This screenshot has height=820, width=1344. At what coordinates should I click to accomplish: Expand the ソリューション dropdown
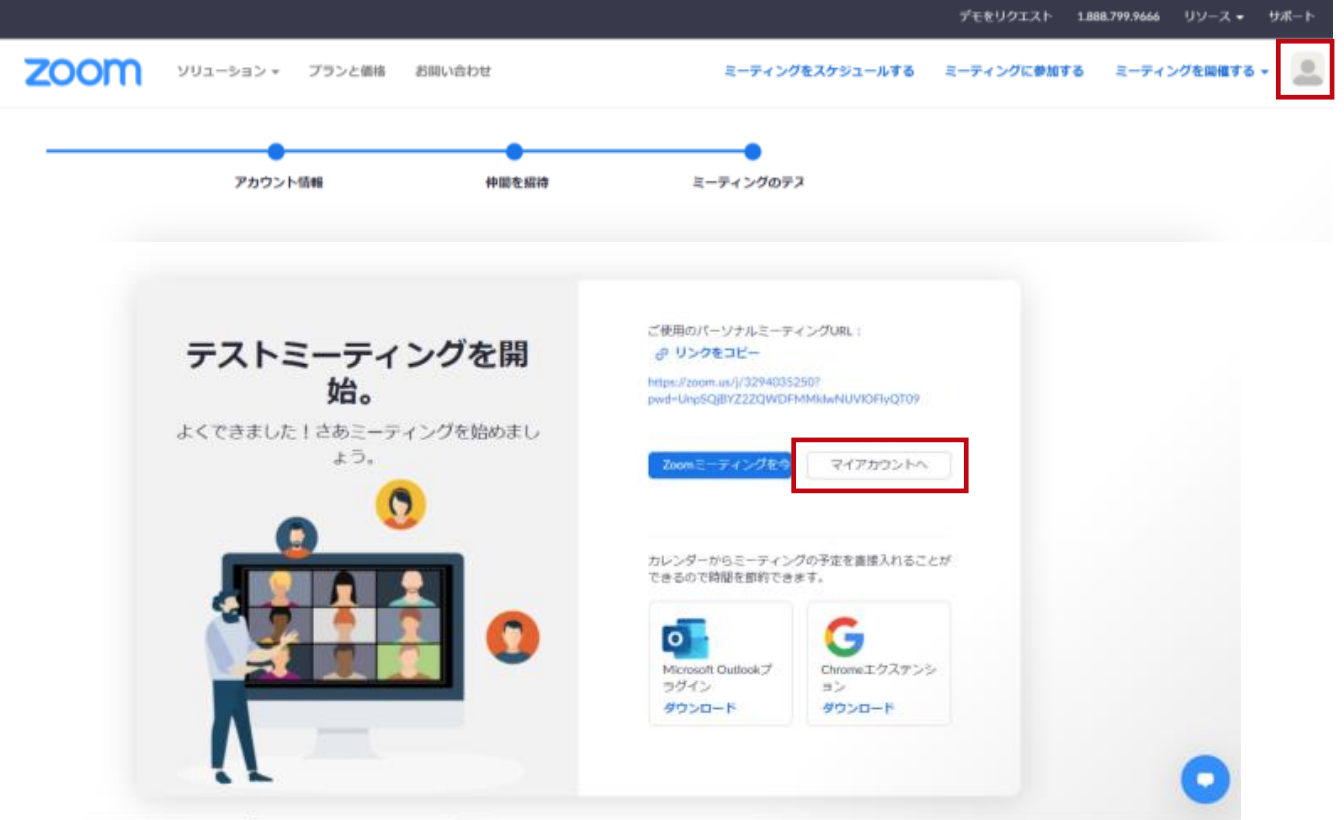(227, 72)
